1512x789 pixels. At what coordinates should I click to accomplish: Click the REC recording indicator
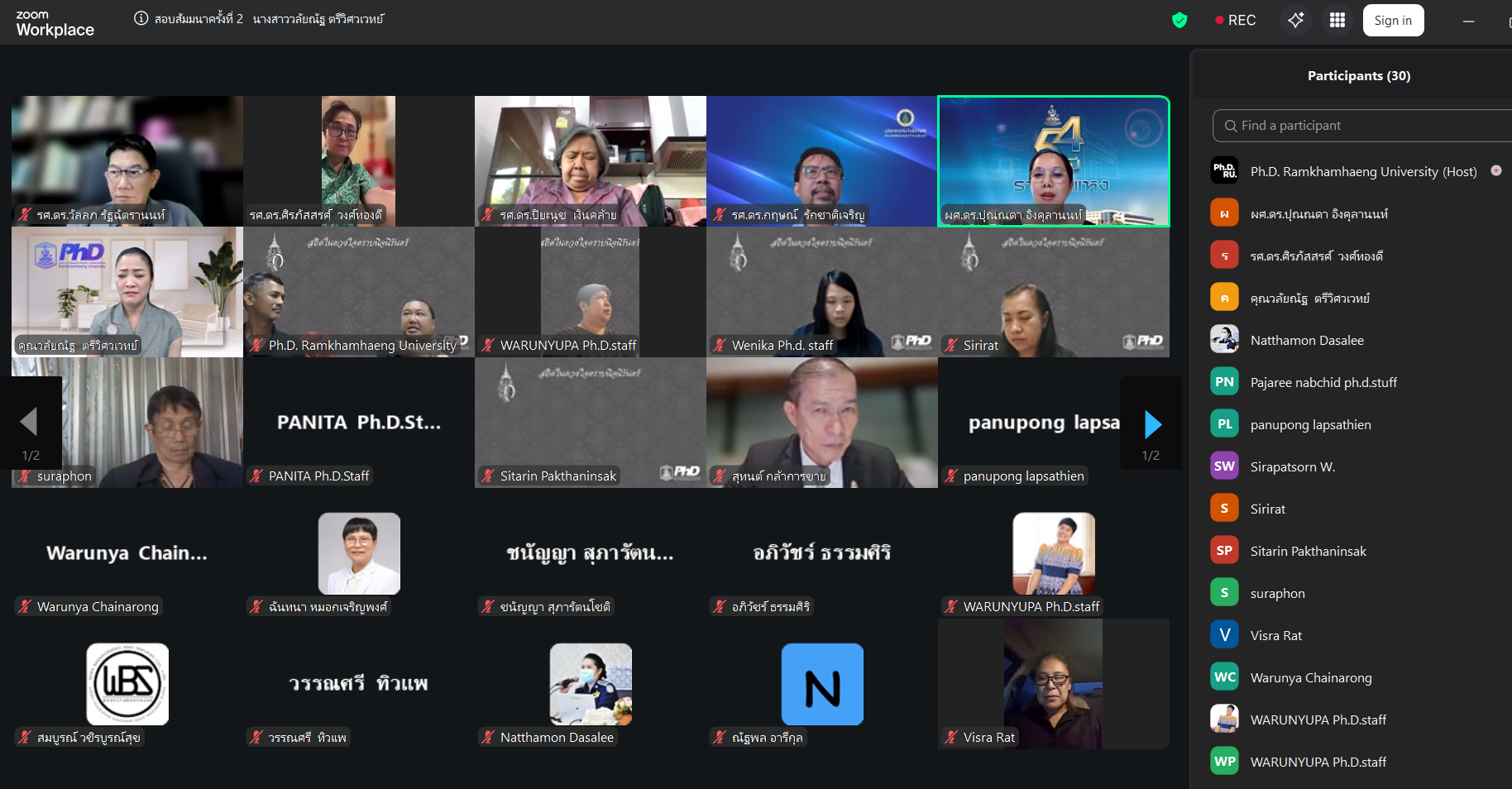1235,21
